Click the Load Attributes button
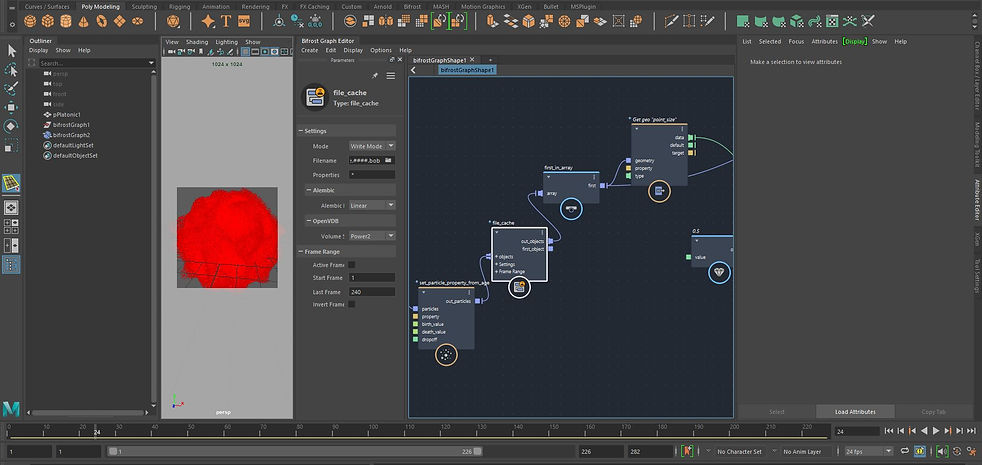This screenshot has width=982, height=465. (x=855, y=412)
